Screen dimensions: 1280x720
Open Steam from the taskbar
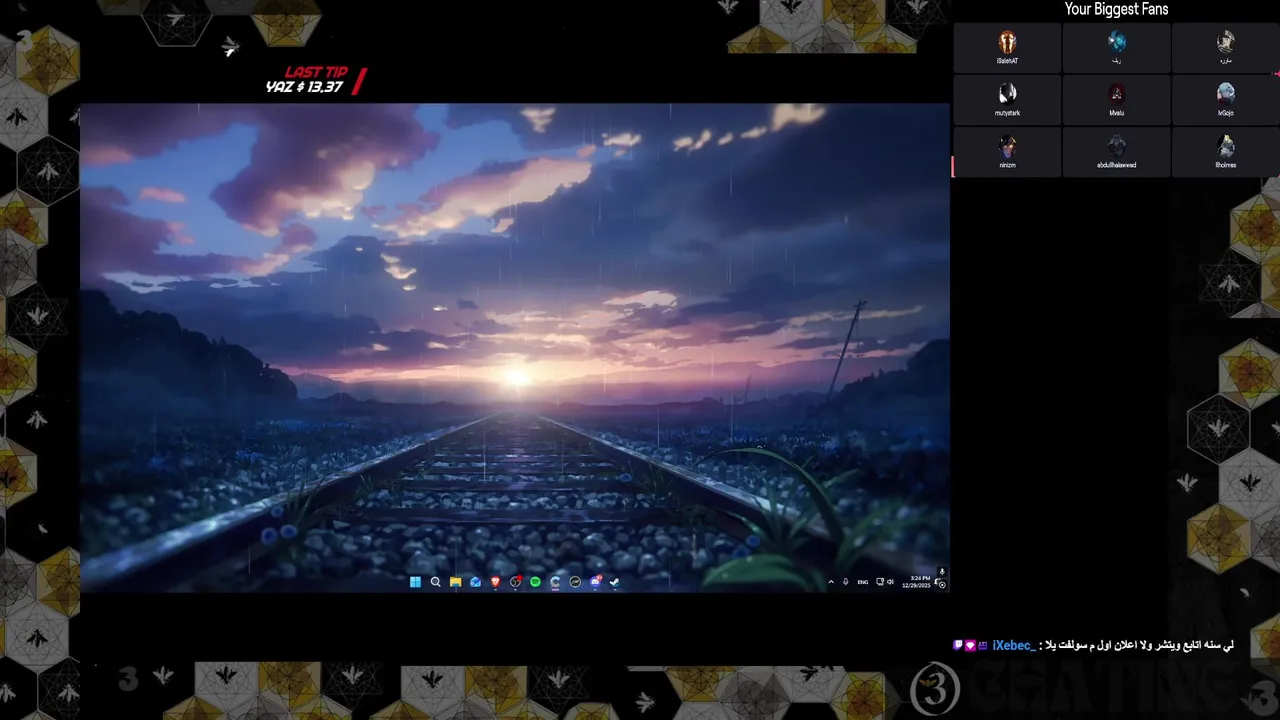tap(615, 582)
